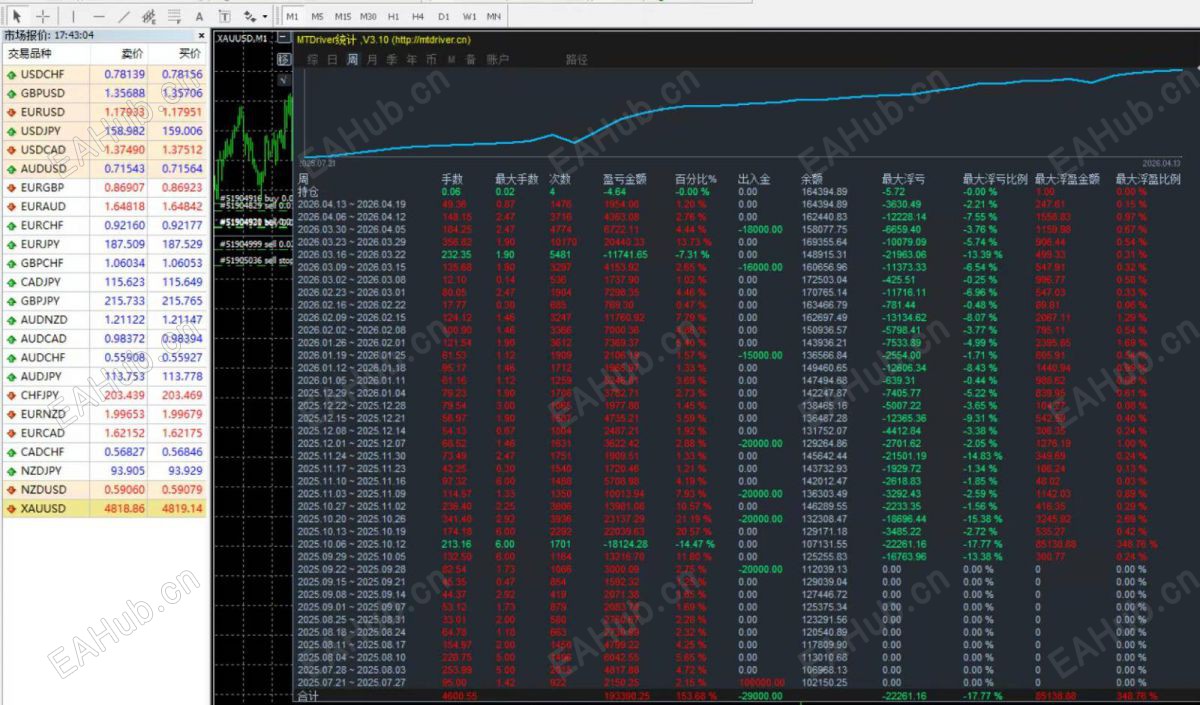The height and width of the screenshot is (705, 1200).
Task: Select GBPUSD in Market Watch
Action: tap(104, 93)
